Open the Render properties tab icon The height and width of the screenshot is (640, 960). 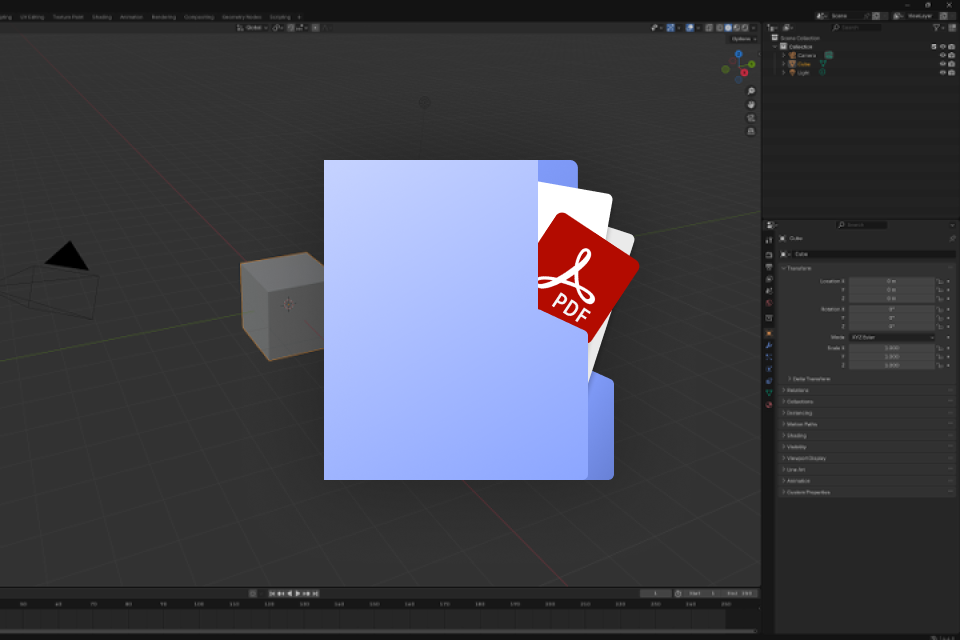[x=769, y=255]
